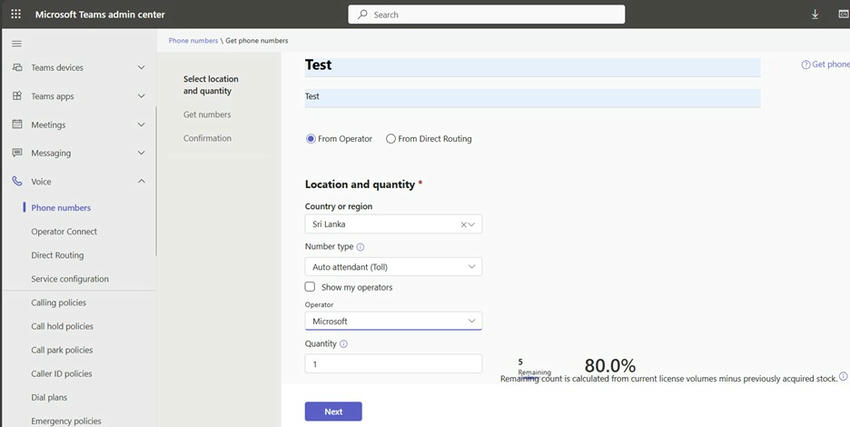Edit the order name Test heading field

[532, 66]
